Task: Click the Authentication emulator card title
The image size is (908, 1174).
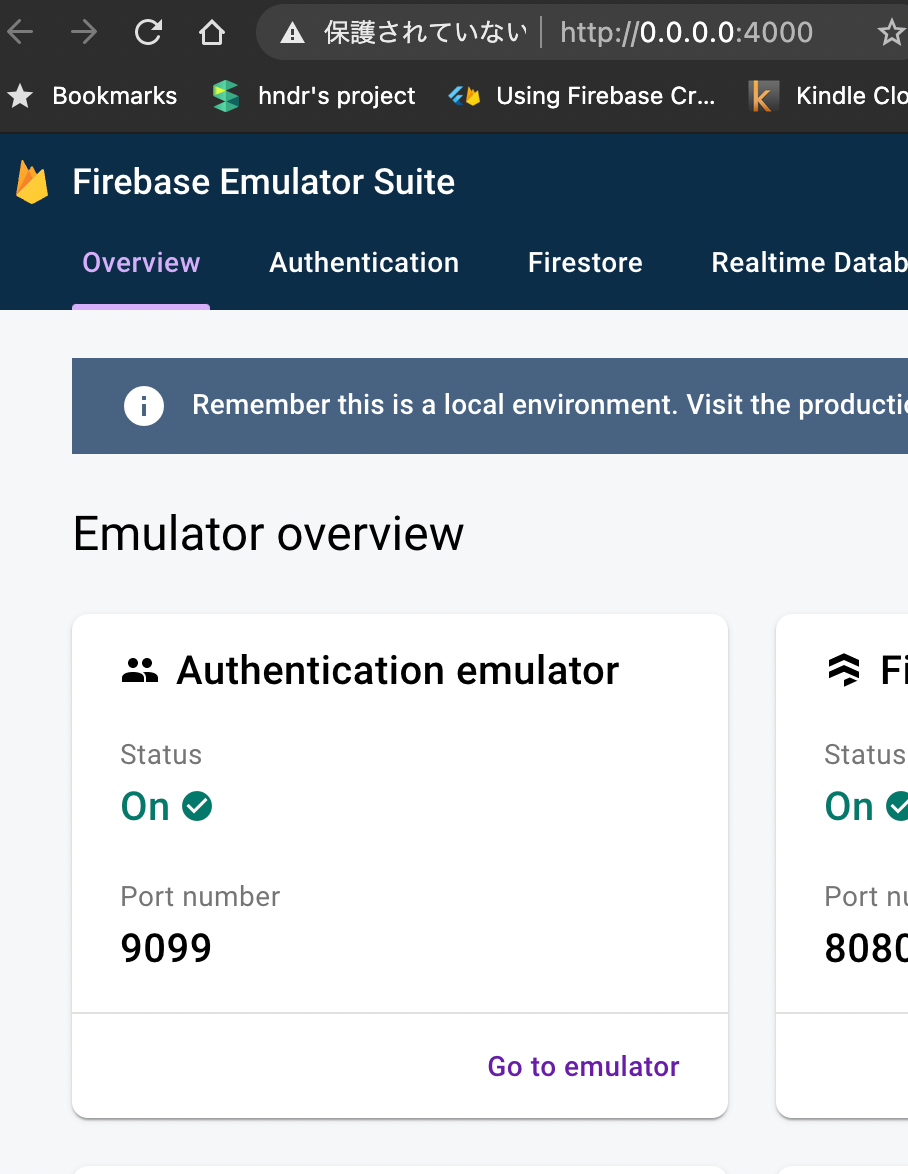Action: [x=397, y=670]
